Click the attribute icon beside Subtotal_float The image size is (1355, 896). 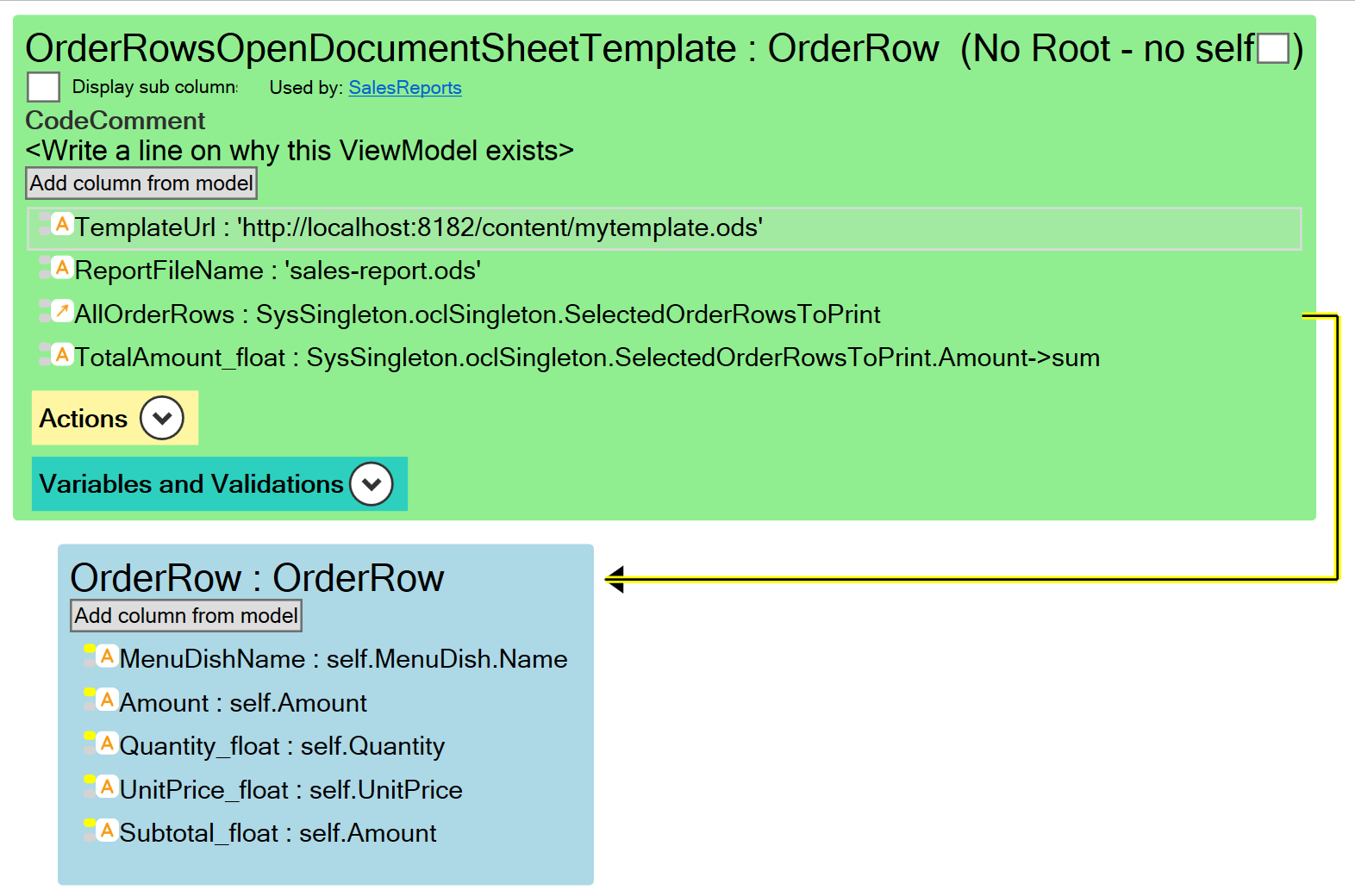click(x=107, y=831)
